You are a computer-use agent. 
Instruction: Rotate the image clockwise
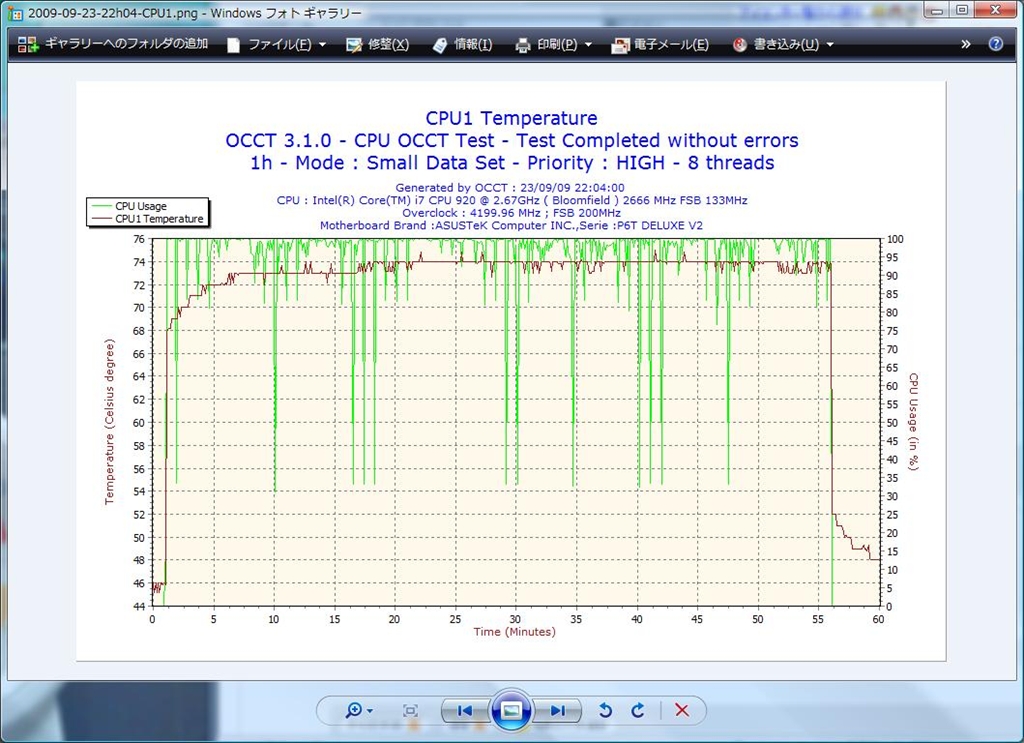[x=637, y=710]
